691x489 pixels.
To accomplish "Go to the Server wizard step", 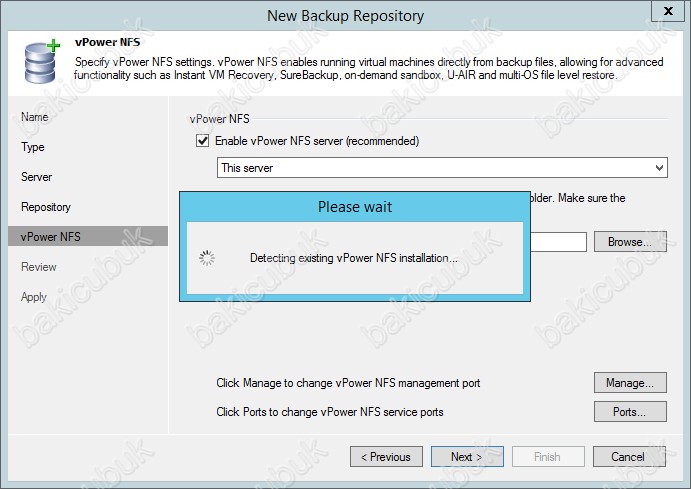I will click(x=36, y=177).
